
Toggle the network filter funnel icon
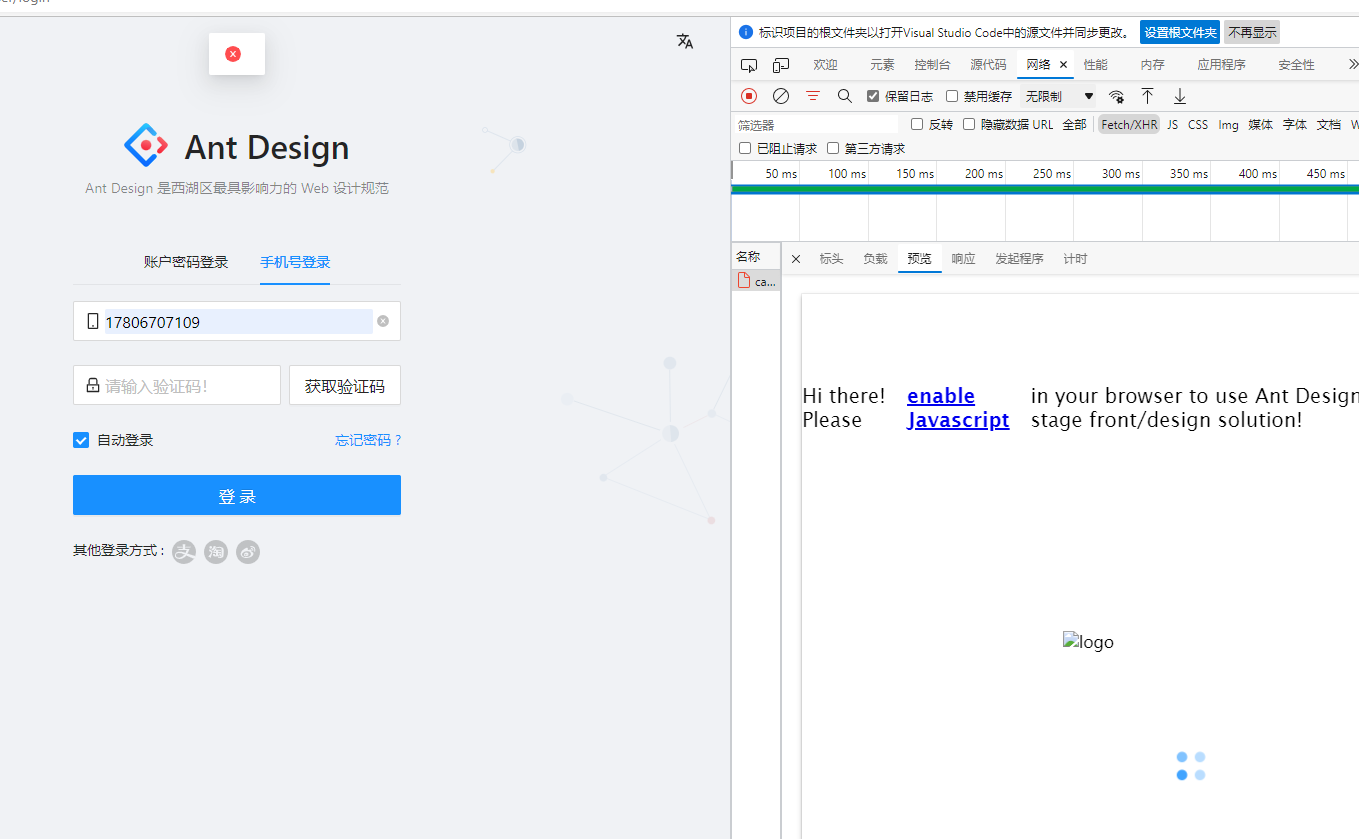click(813, 96)
